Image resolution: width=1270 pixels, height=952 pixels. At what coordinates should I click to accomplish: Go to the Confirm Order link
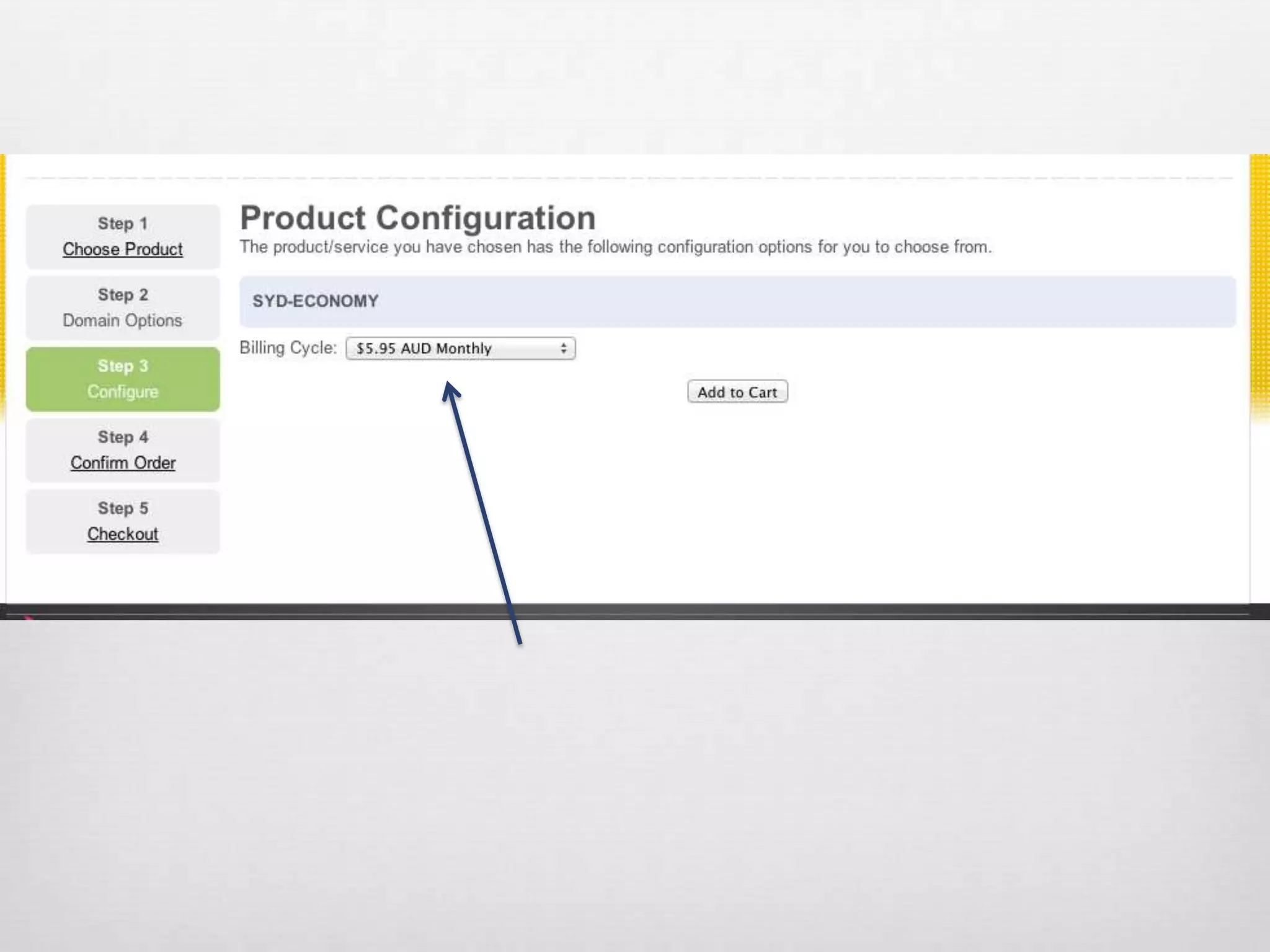tap(123, 463)
